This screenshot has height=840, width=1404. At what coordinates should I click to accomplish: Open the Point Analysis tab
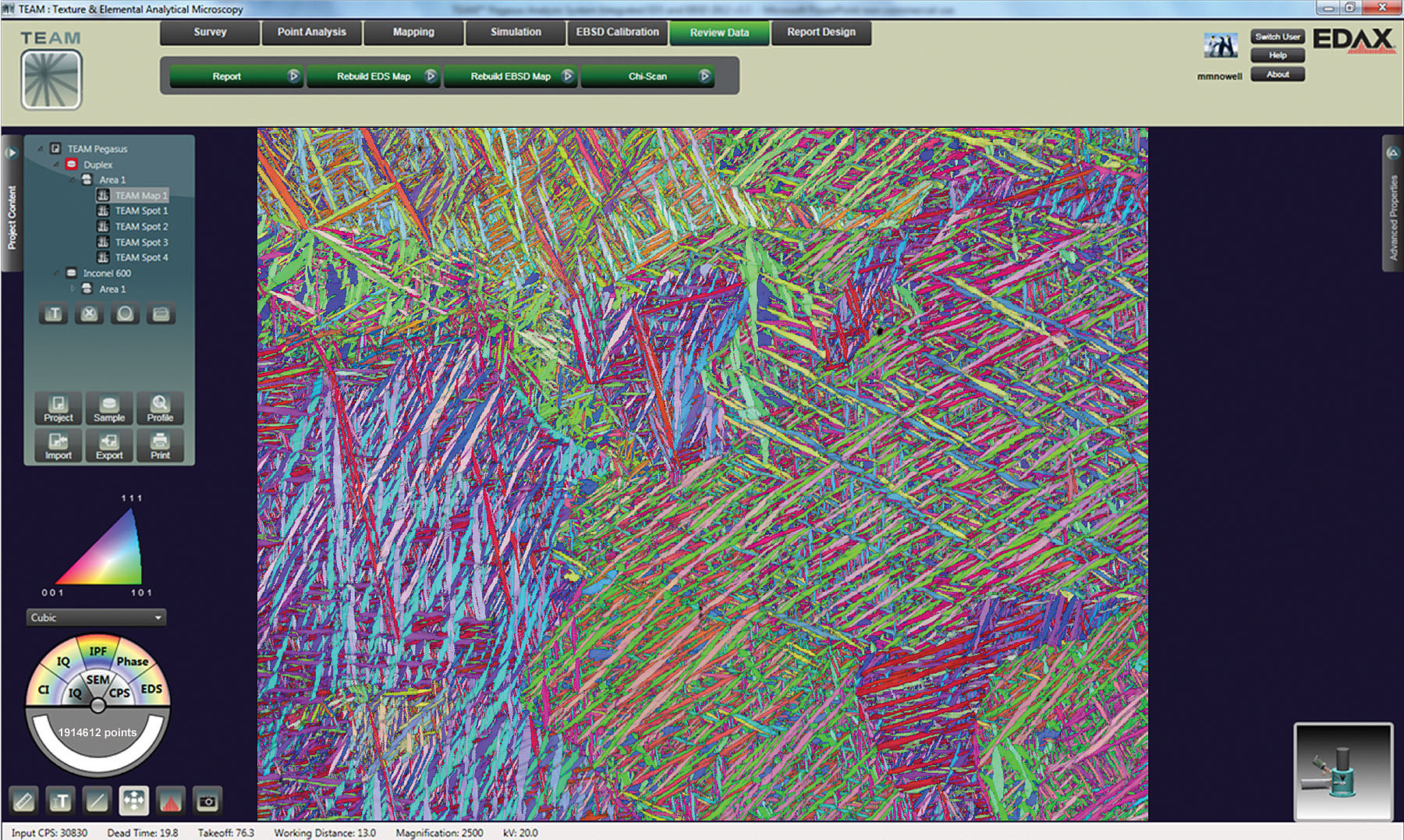pos(311,32)
